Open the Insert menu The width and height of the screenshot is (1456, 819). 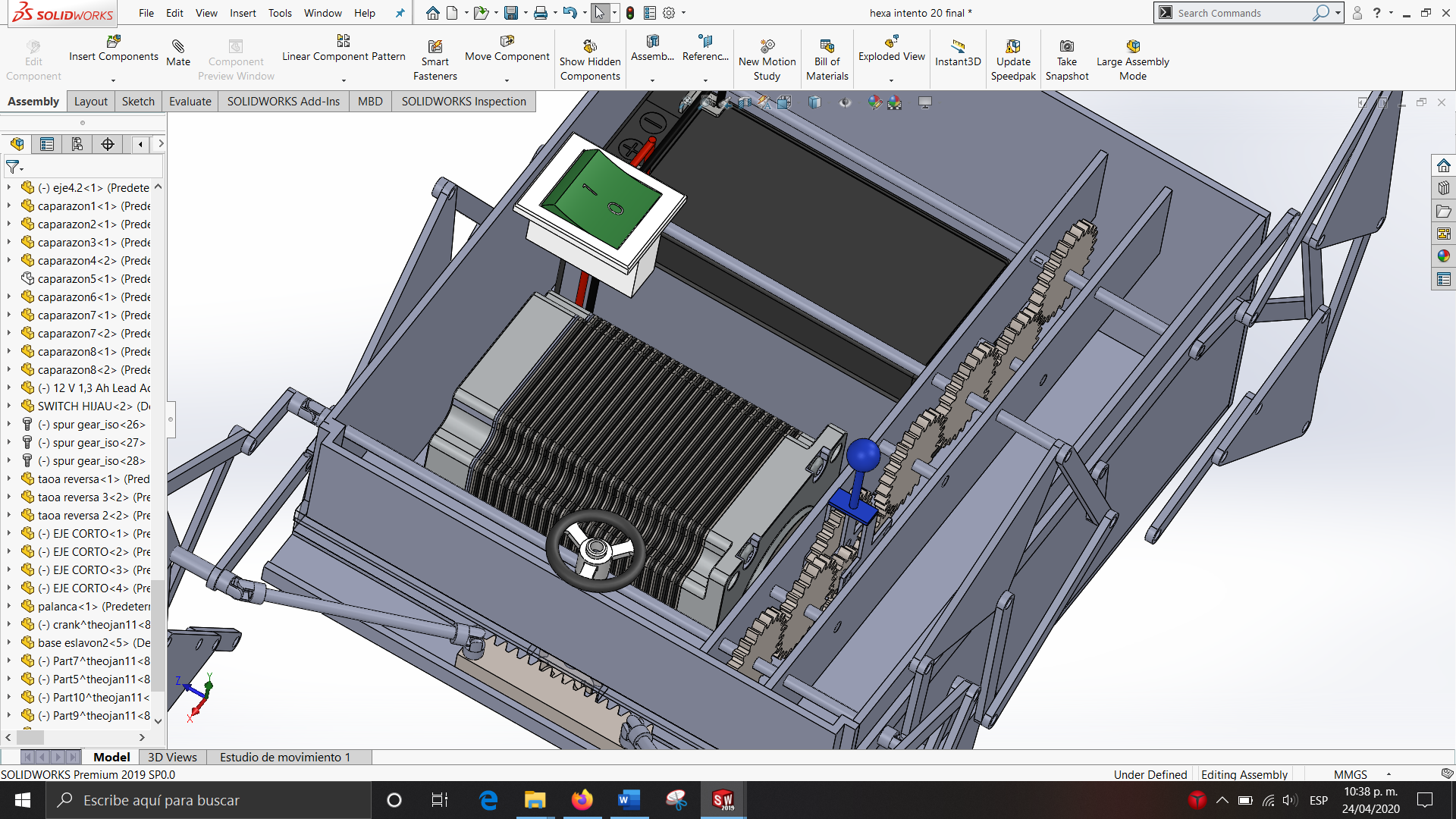pyautogui.click(x=243, y=13)
